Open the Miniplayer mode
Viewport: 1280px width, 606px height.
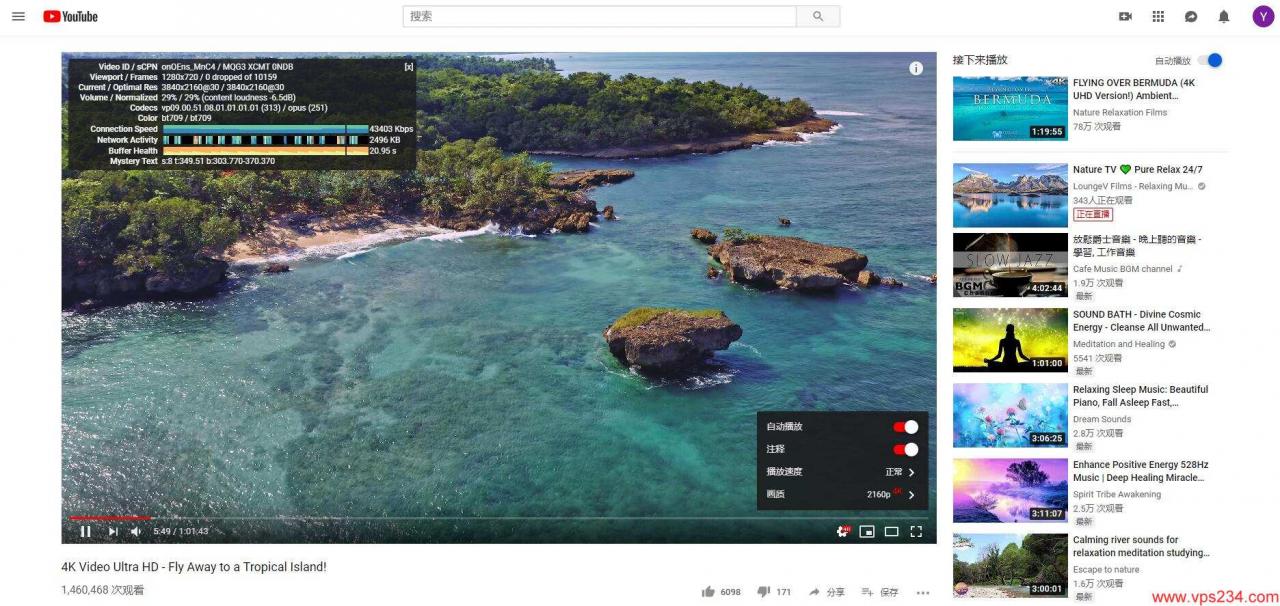866,531
